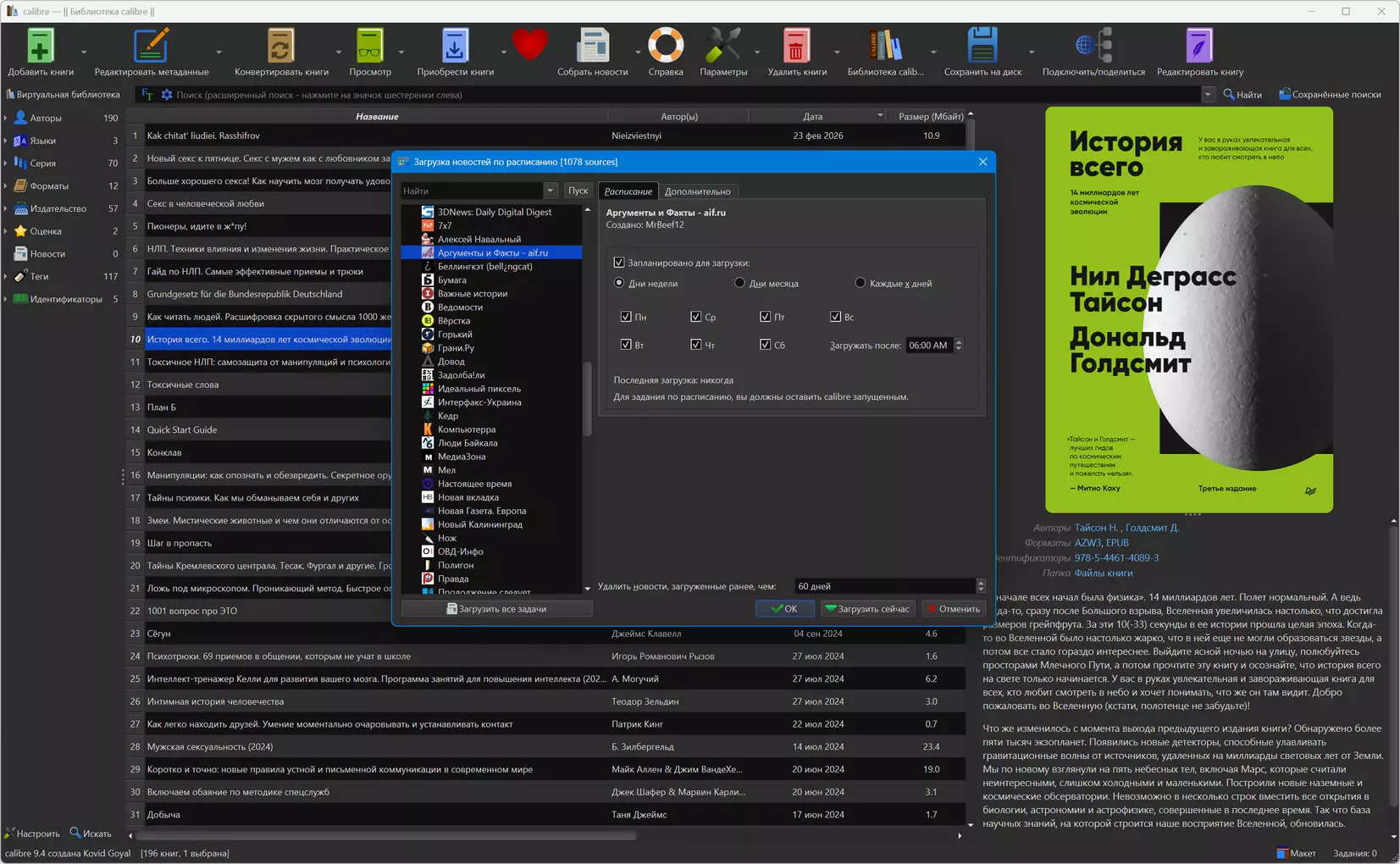Open the Edit metadata tool
The height and width of the screenshot is (864, 1400).
[151, 47]
